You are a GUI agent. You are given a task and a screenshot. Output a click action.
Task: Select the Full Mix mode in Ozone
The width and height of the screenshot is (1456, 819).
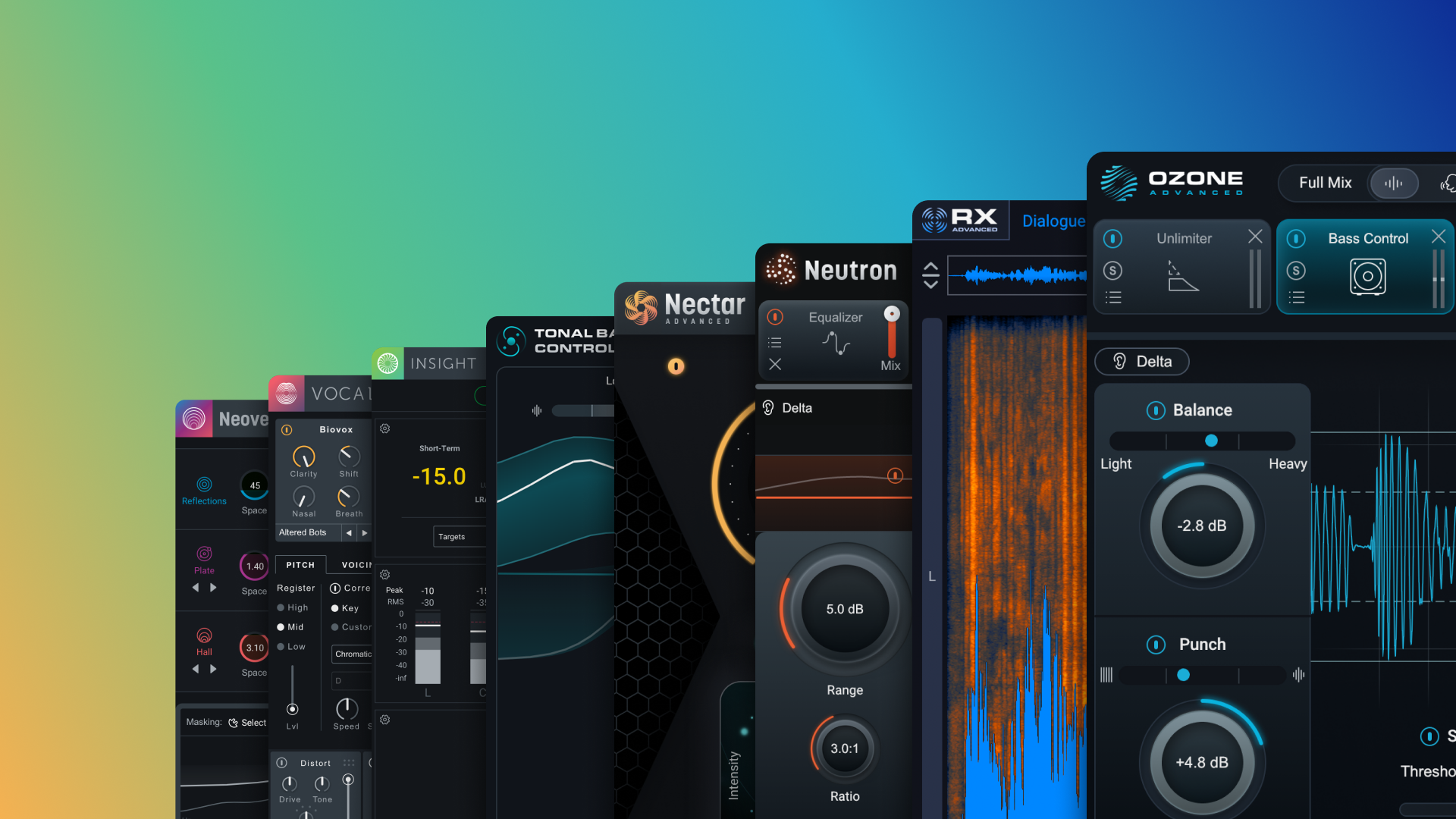pos(1325,183)
